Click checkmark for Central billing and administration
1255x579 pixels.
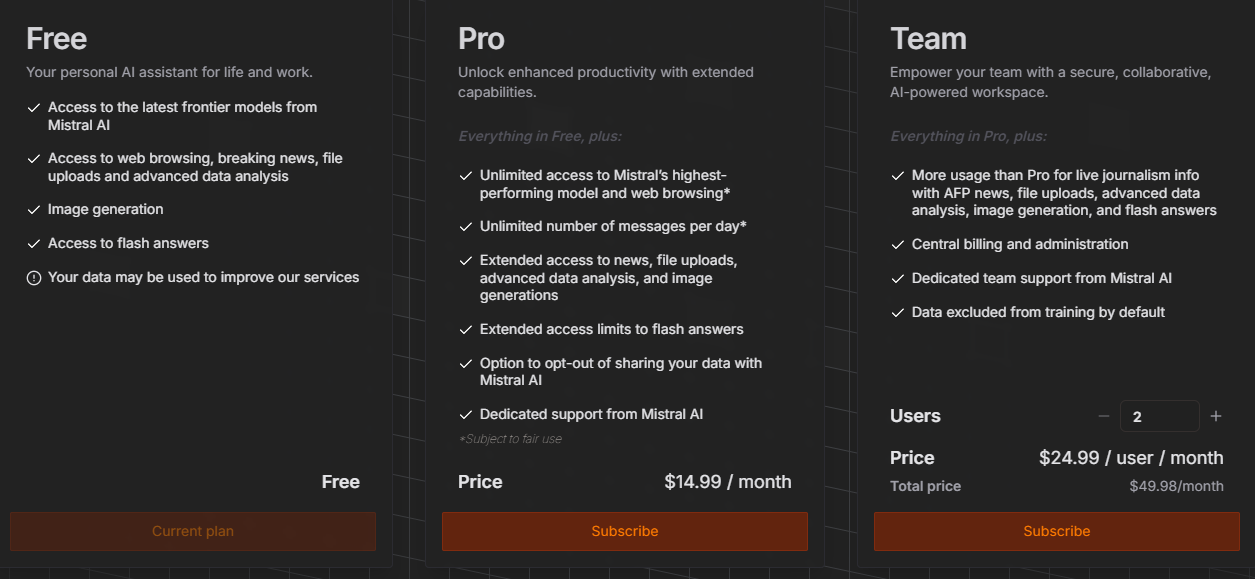pos(898,245)
